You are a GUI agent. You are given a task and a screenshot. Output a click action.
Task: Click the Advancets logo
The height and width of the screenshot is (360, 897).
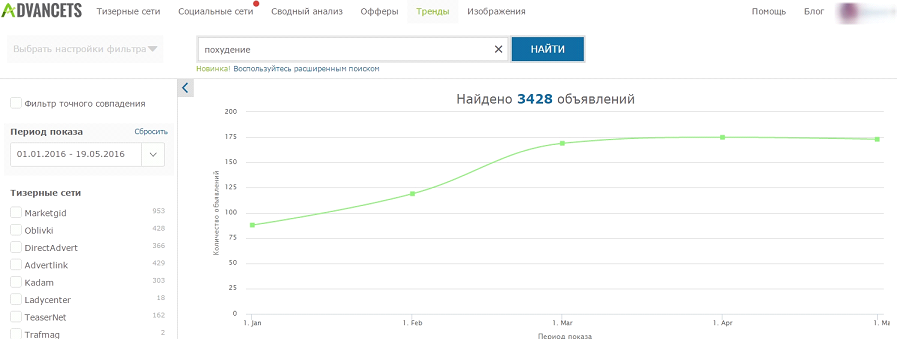(x=41, y=10)
